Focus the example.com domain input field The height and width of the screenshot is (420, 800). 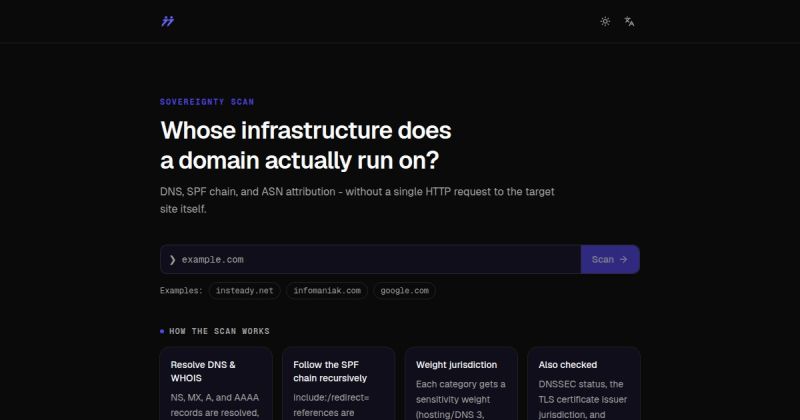(x=370, y=259)
